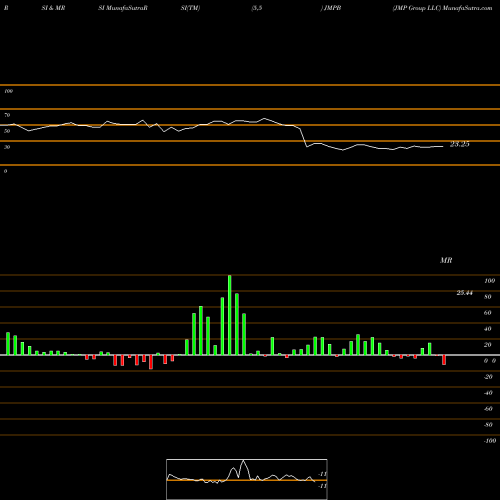Viewport: 500px width, 500px height.
Task: Click the MR panel title label
Action: tap(446, 260)
